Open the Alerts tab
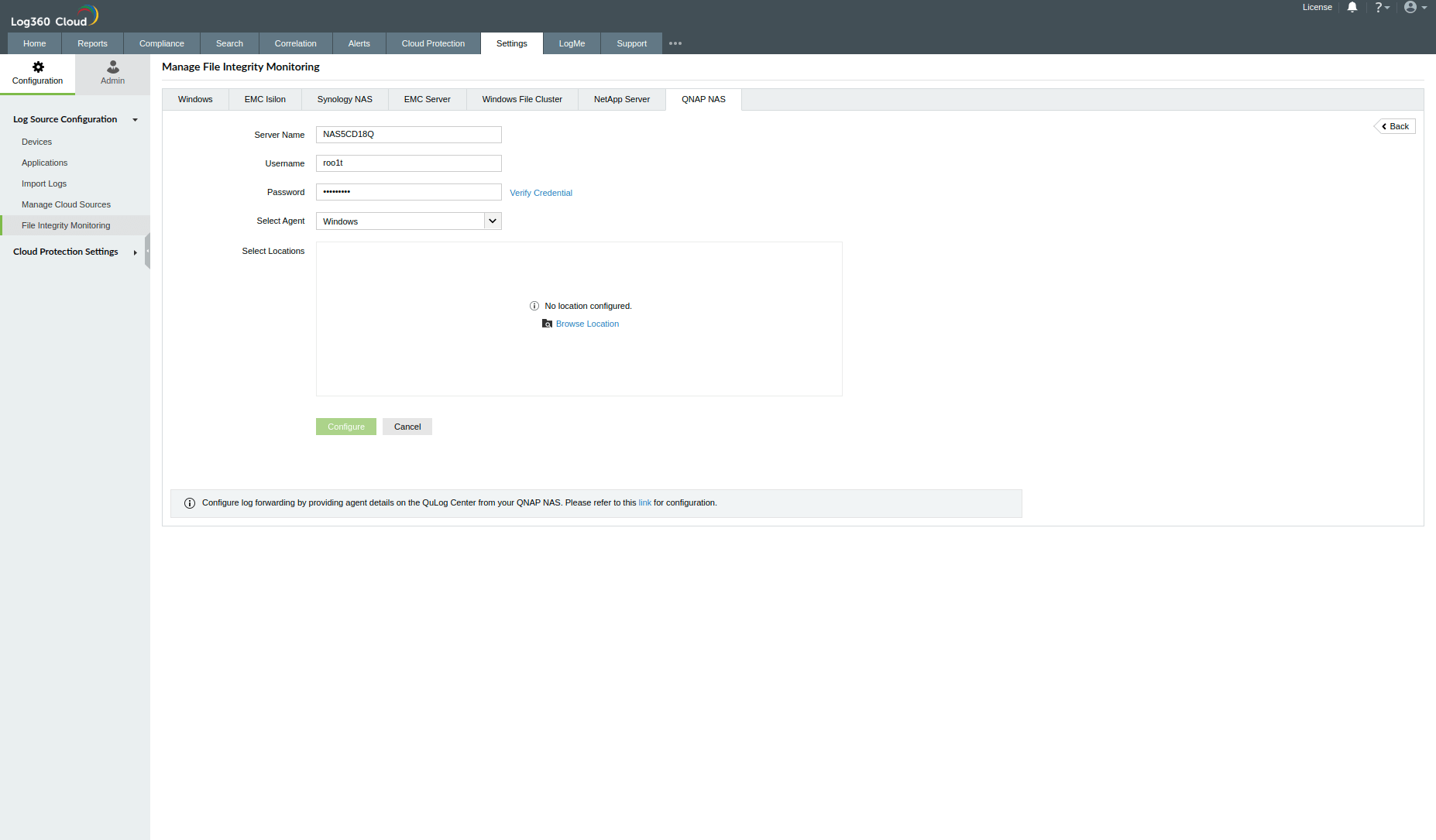Screen dimensions: 1436x840 359,43
